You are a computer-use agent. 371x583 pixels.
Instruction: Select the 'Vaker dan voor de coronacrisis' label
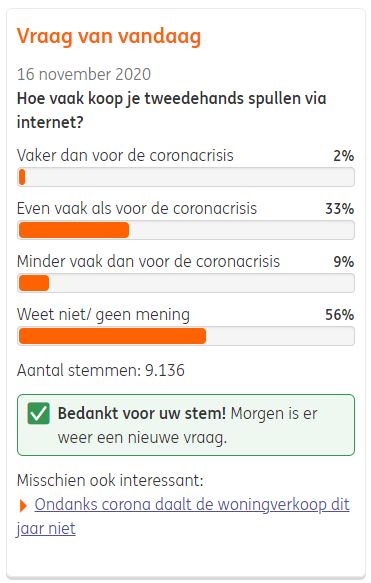pos(125,155)
